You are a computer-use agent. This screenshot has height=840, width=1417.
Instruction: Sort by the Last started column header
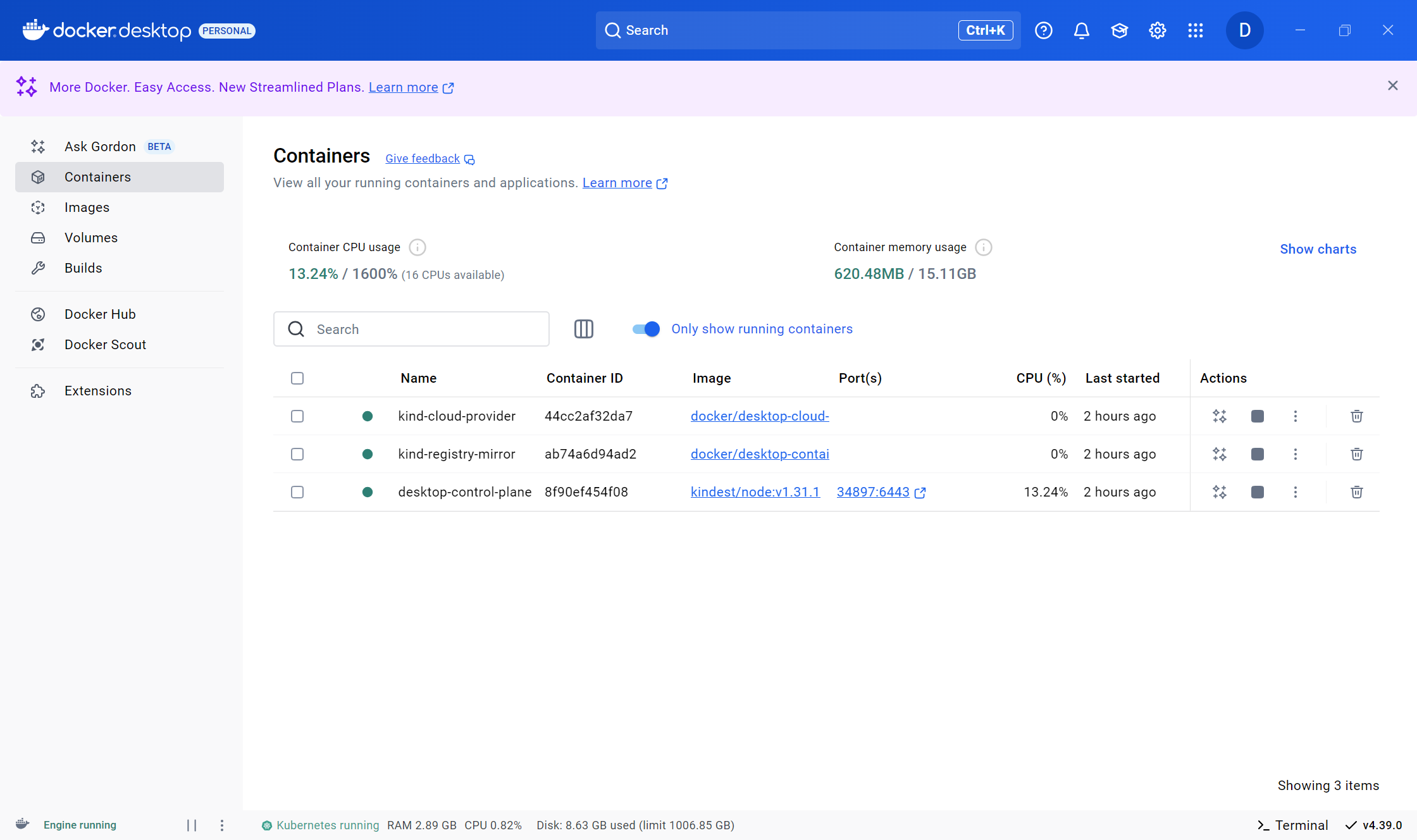[1122, 378]
